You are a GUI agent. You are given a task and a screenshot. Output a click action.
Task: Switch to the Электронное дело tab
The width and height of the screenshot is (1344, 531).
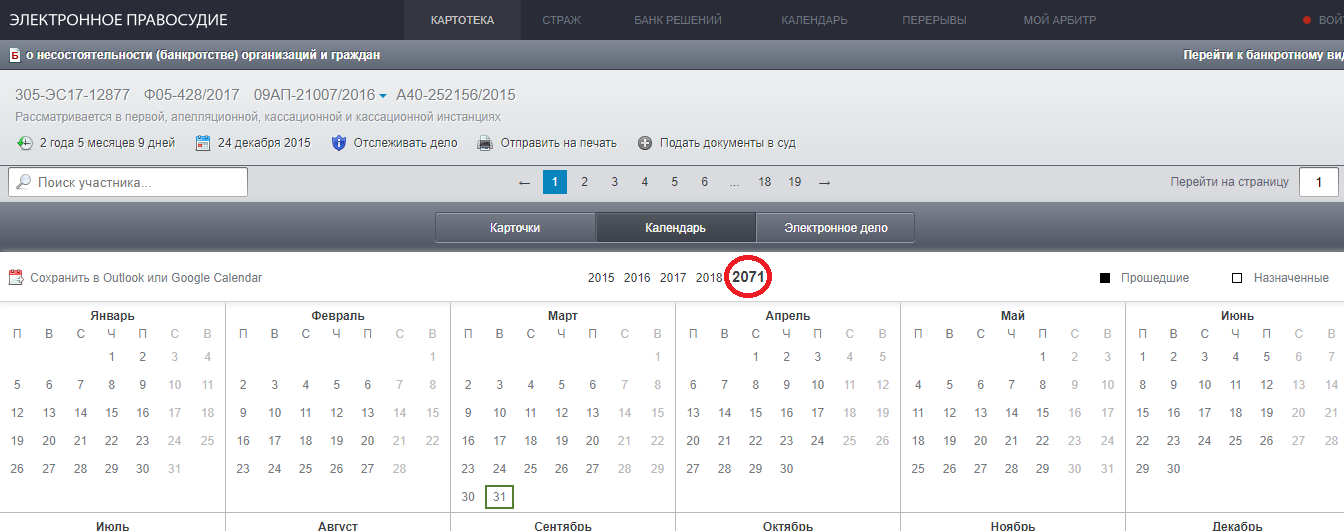(835, 228)
